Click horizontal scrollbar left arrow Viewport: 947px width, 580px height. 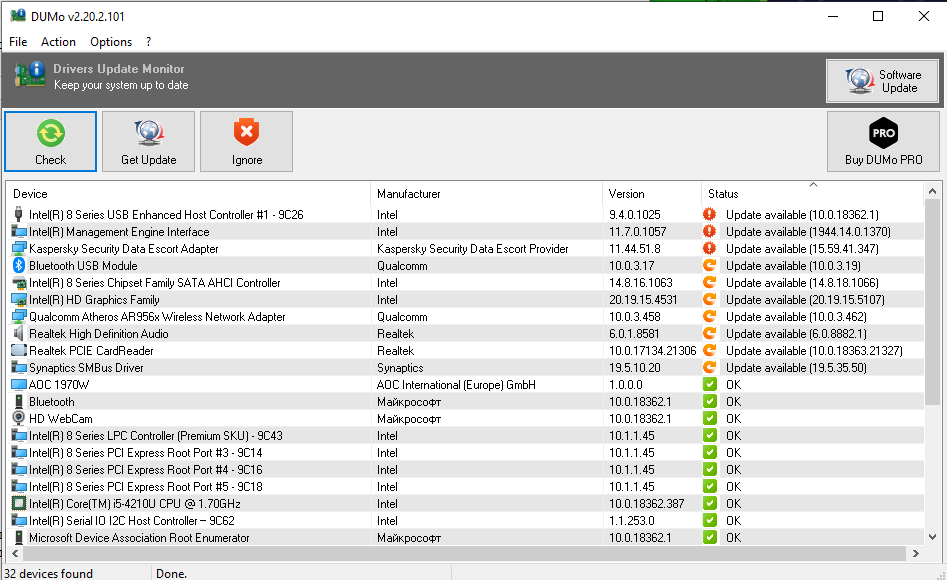[x=16, y=553]
